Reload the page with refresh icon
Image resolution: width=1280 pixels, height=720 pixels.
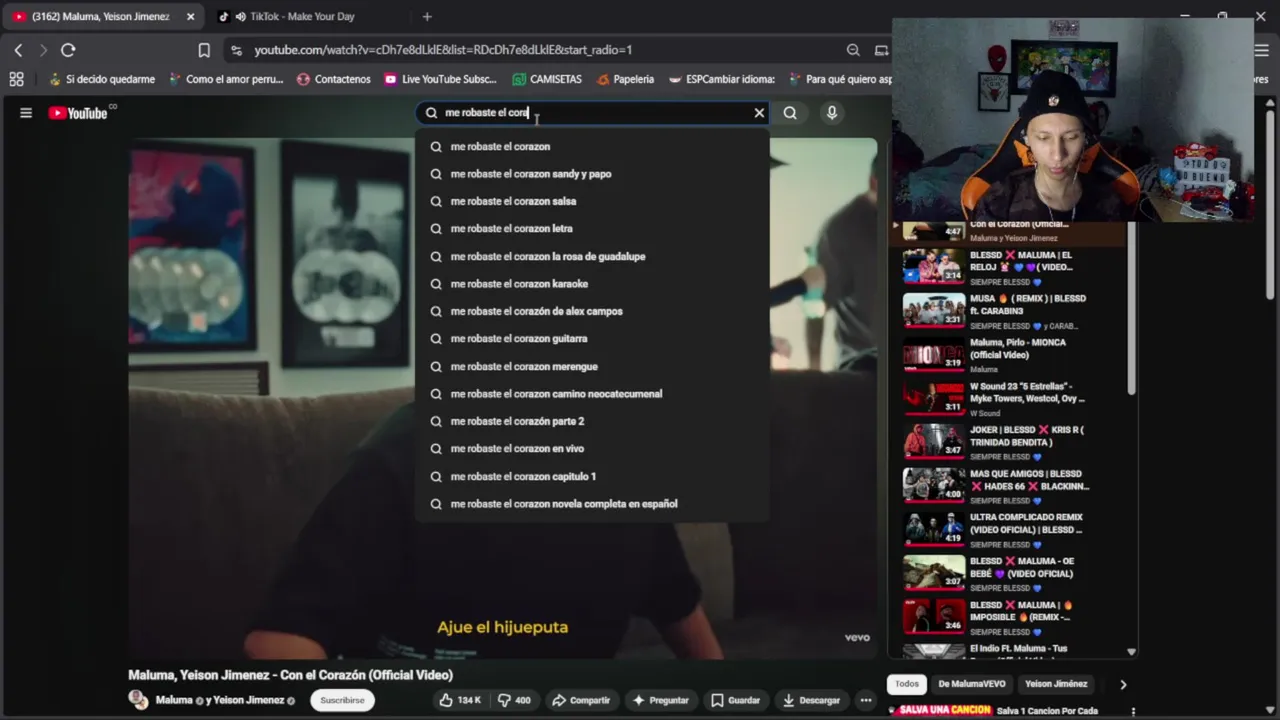coord(68,50)
